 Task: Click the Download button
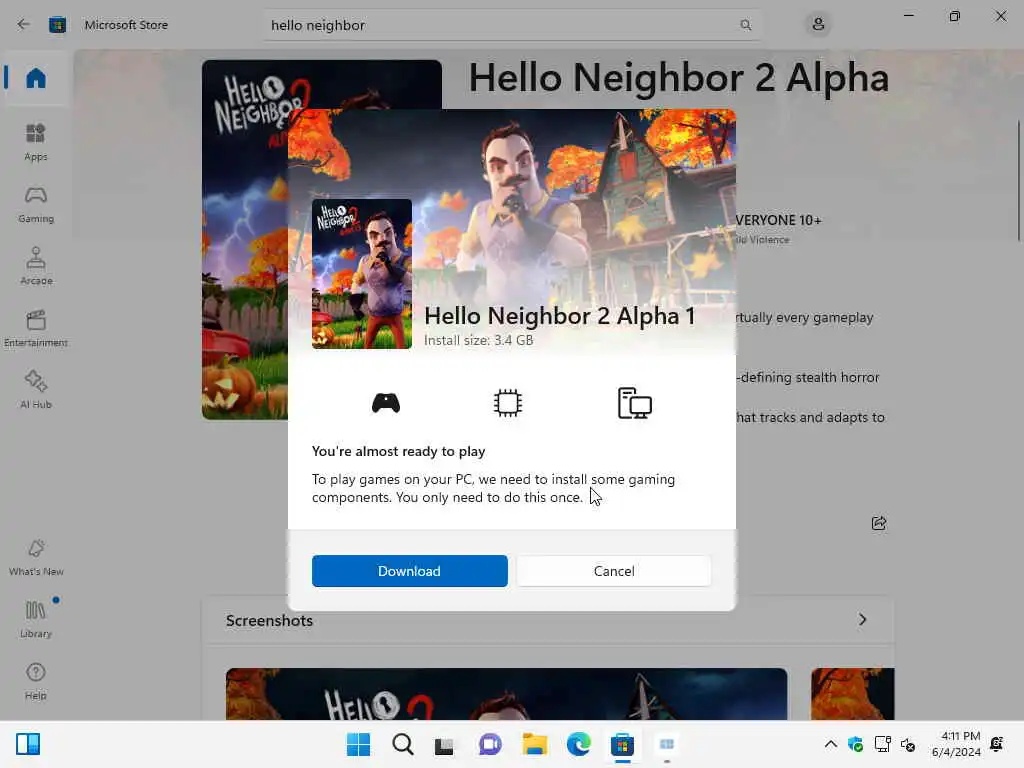tap(409, 571)
